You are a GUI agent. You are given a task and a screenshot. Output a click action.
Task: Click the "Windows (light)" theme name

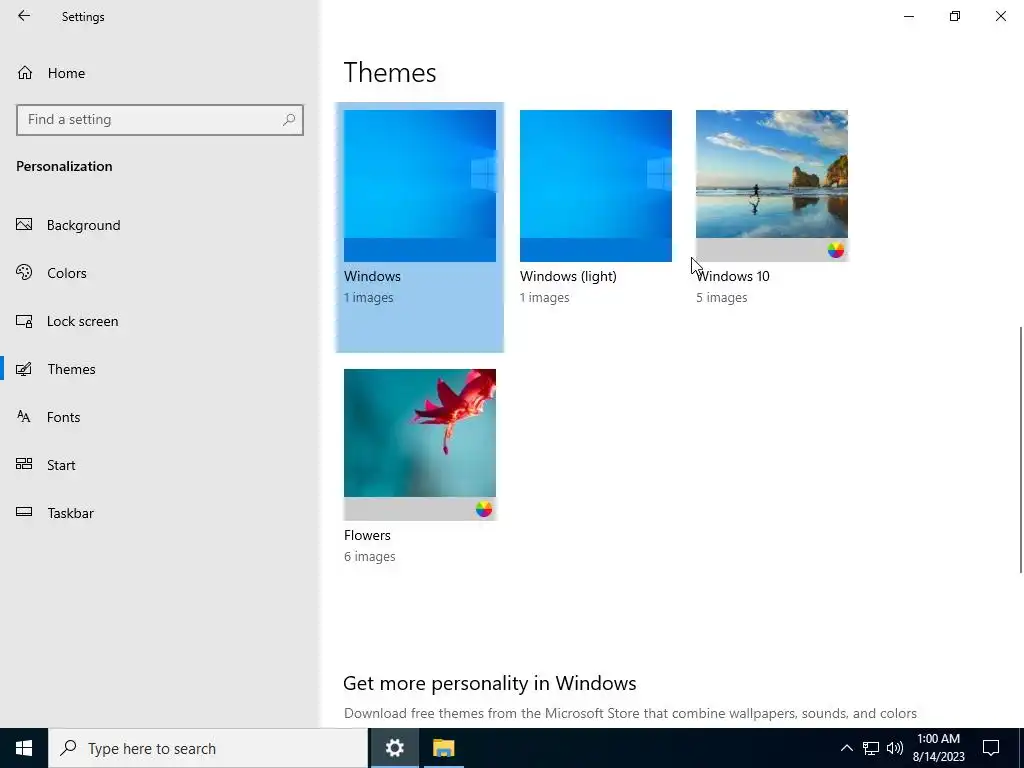tap(568, 276)
